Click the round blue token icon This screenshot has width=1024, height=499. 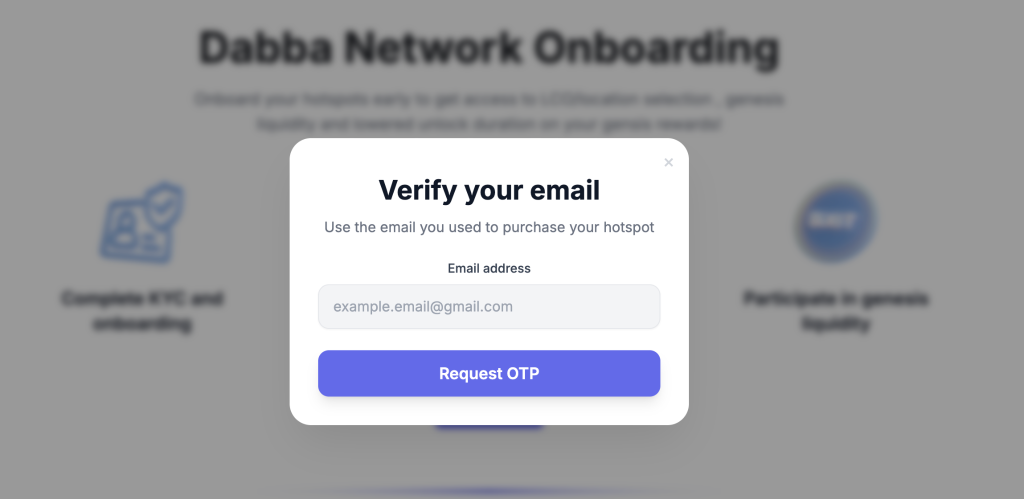pos(836,221)
